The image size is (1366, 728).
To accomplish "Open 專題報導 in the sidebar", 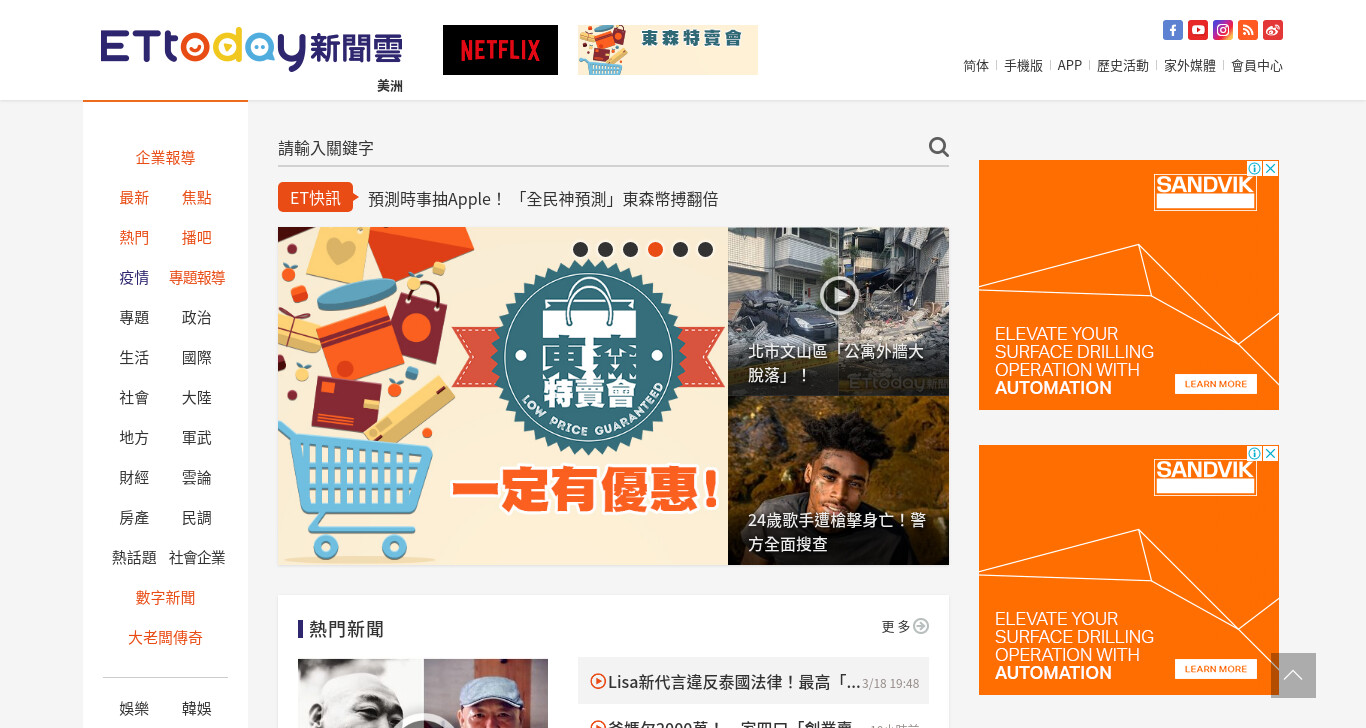I will tap(197, 277).
